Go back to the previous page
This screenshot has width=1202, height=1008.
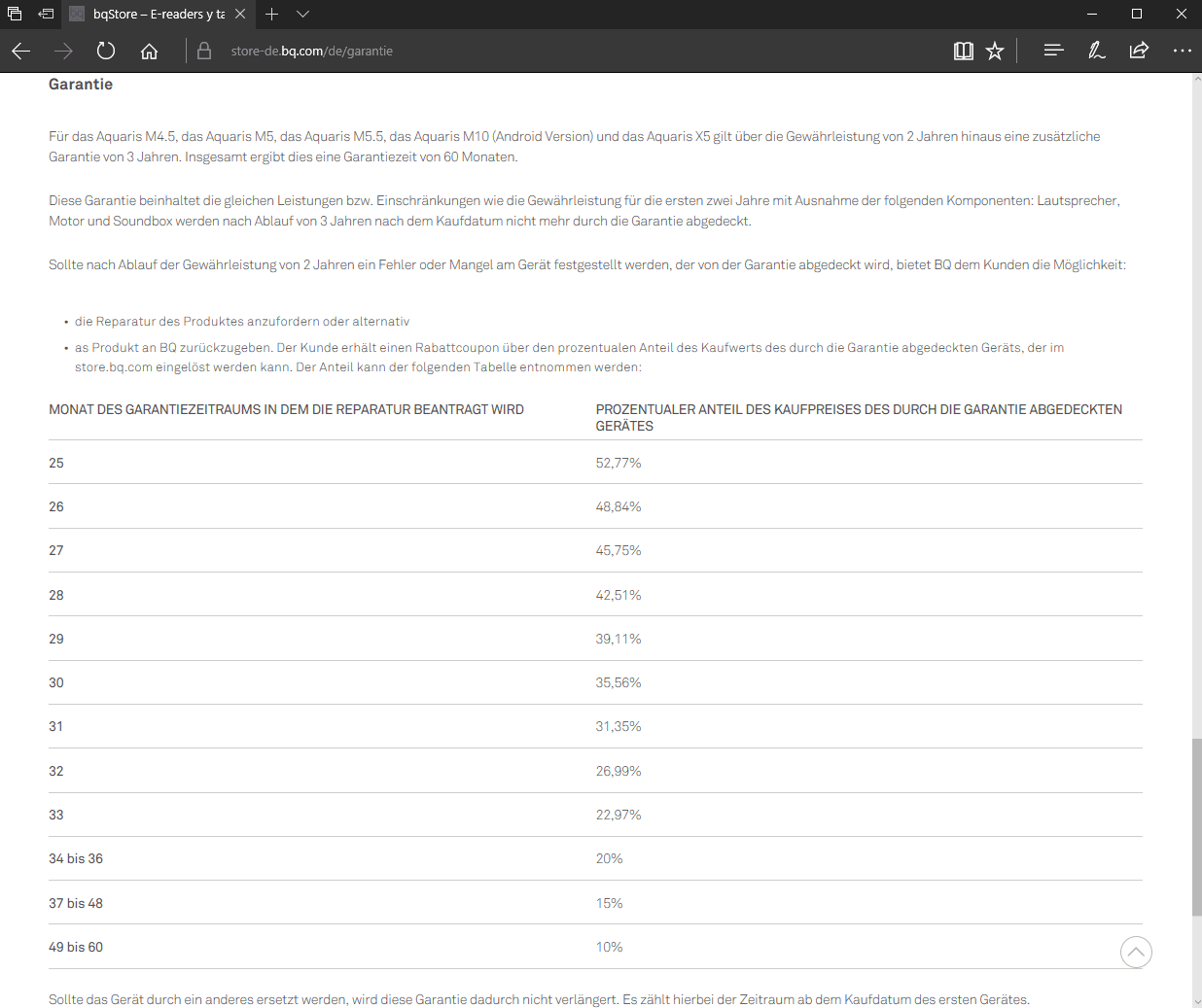tap(21, 51)
